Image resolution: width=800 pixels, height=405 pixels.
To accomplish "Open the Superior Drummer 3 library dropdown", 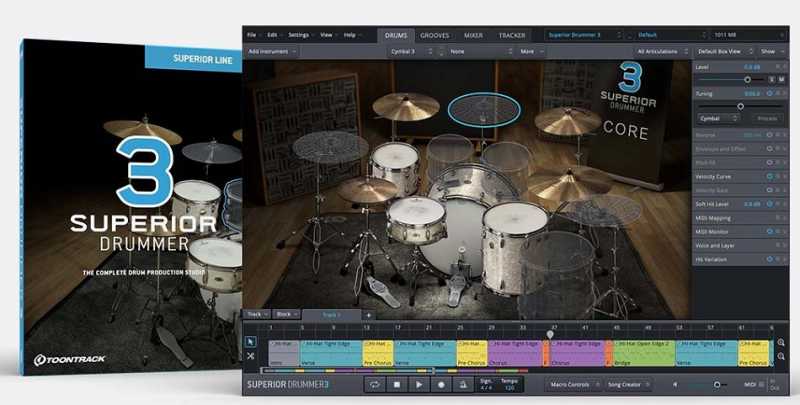I will pyautogui.click(x=584, y=35).
